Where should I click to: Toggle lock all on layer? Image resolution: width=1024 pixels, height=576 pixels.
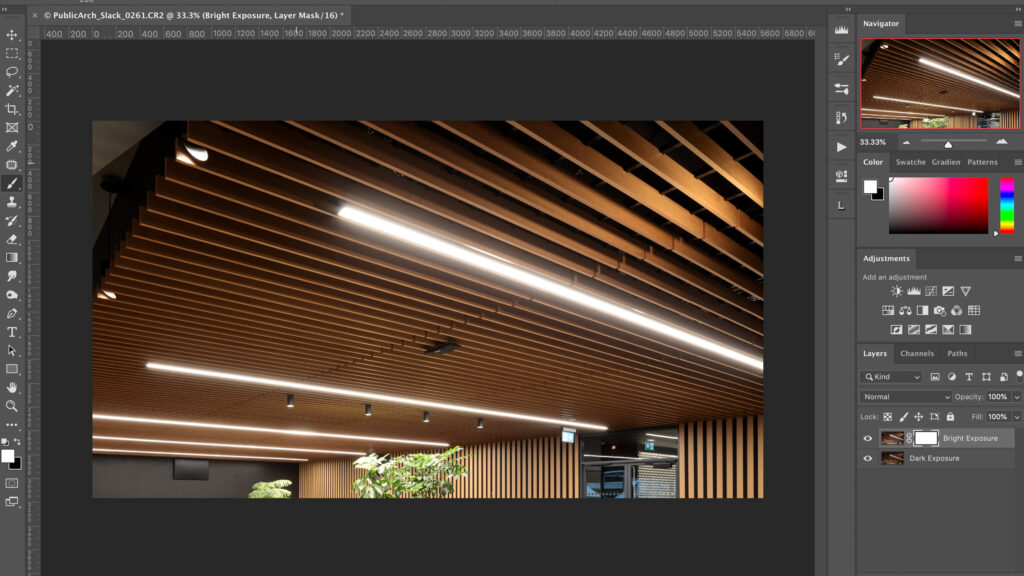(x=950, y=416)
